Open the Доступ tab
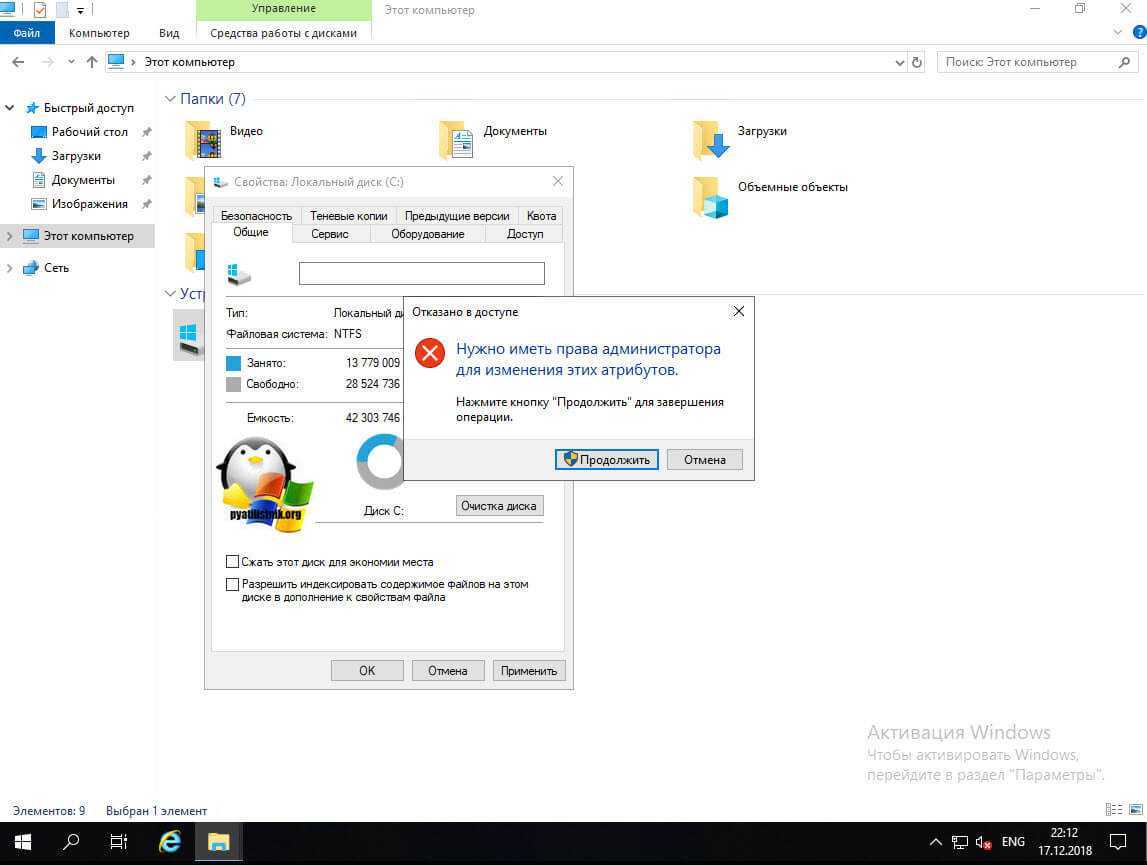1147x865 pixels. 525,233
